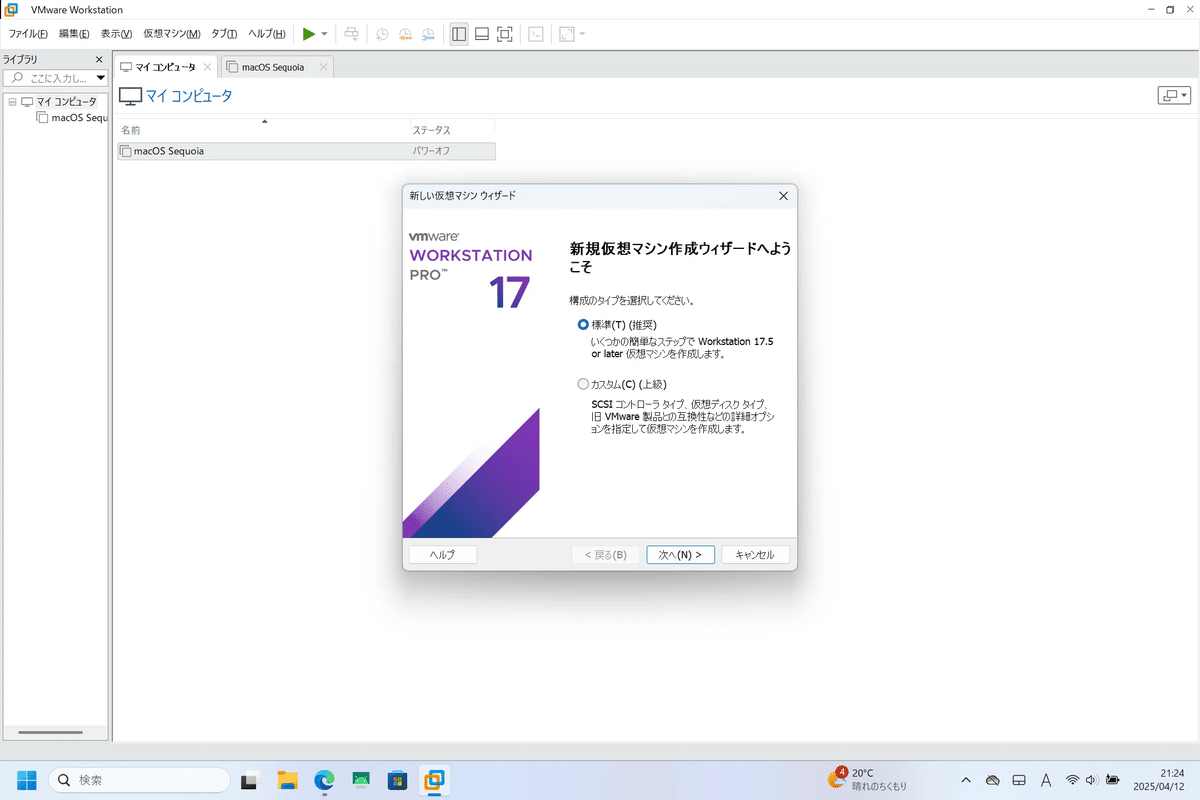This screenshot has height=800, width=1200.
Task: Open the 編集 menu
Action: coord(74,34)
